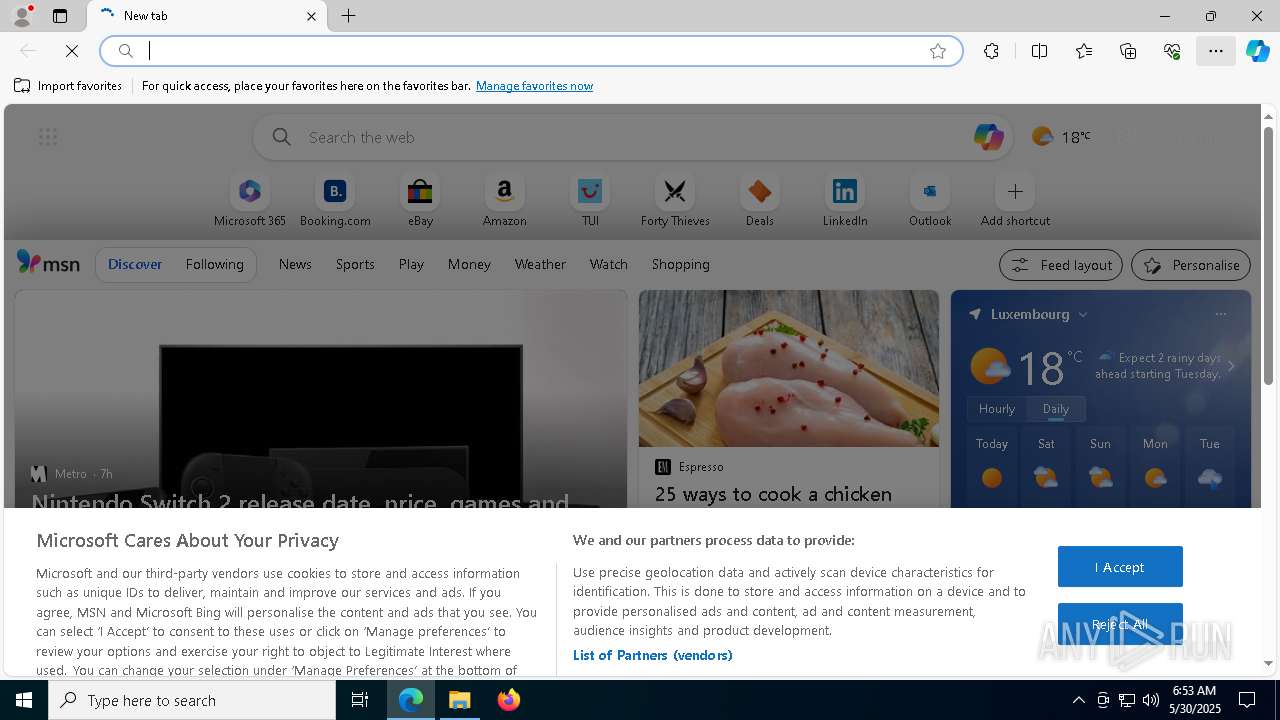
Task: Open the Weather section
Action: pos(540,264)
